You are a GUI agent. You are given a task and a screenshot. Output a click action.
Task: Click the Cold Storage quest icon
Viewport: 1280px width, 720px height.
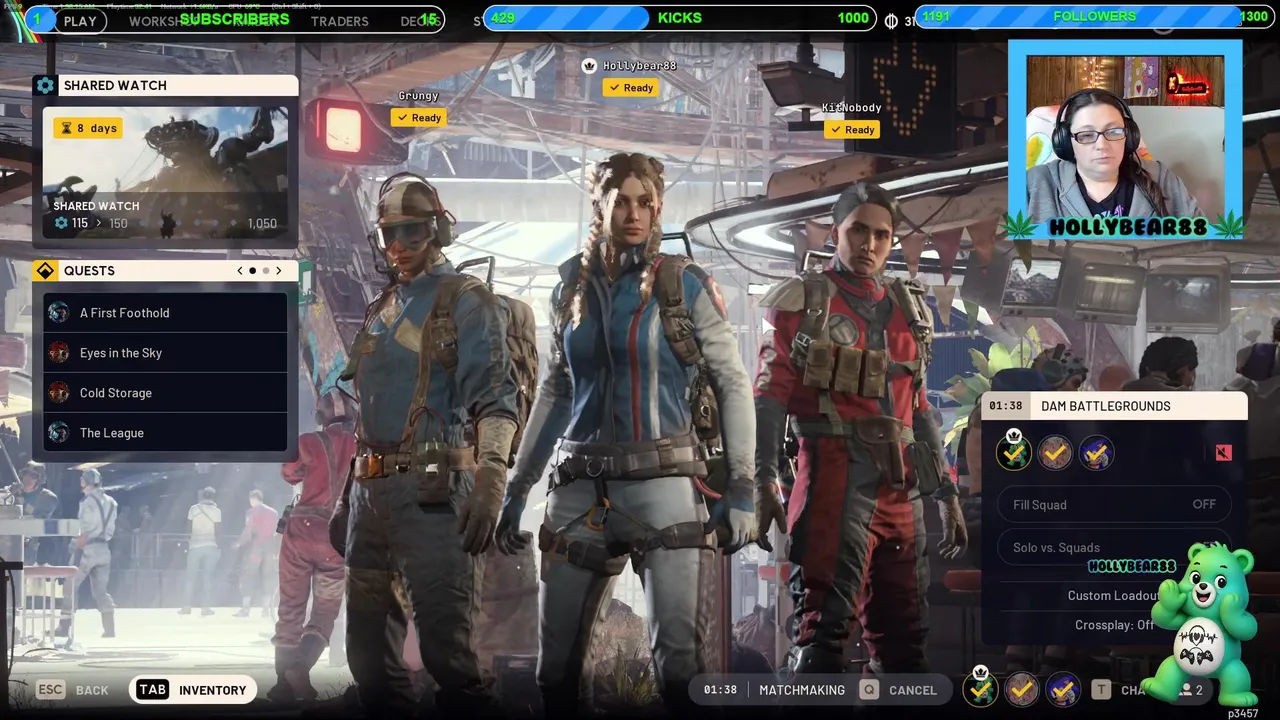[x=59, y=393]
